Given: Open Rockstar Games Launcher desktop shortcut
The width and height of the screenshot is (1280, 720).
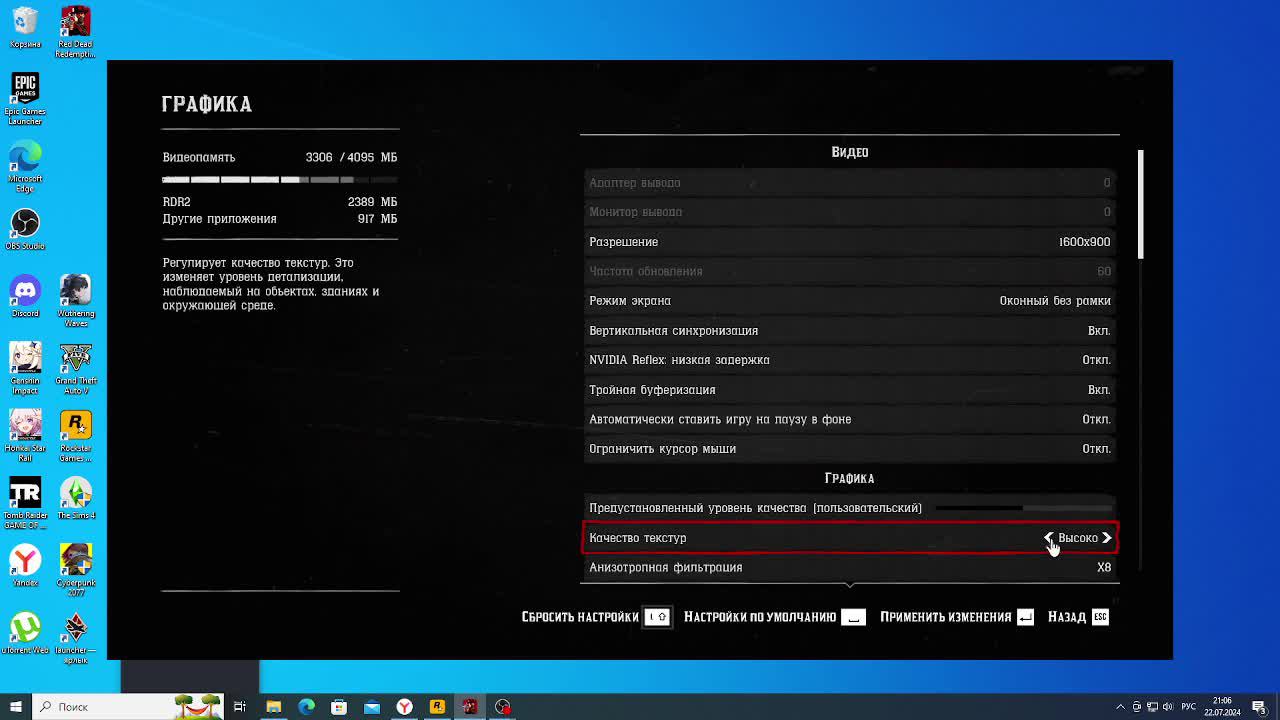Looking at the screenshot, I should click(75, 435).
